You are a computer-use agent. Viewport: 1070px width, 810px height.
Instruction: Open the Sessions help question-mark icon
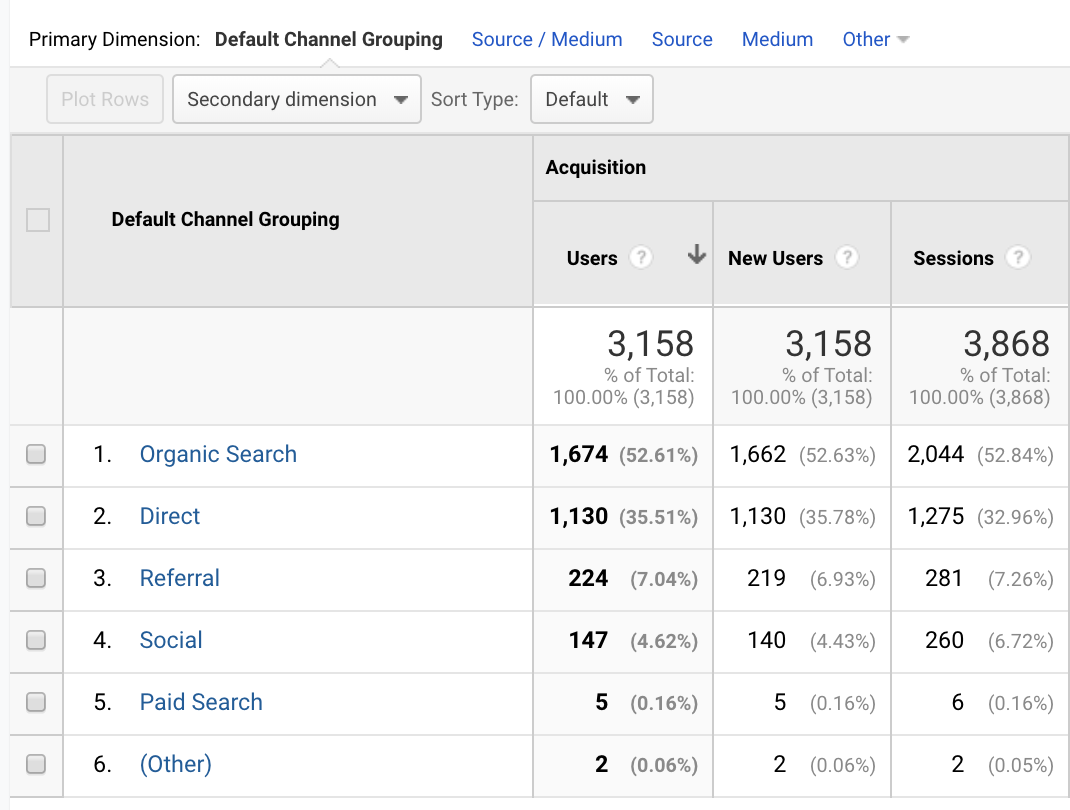click(1017, 258)
